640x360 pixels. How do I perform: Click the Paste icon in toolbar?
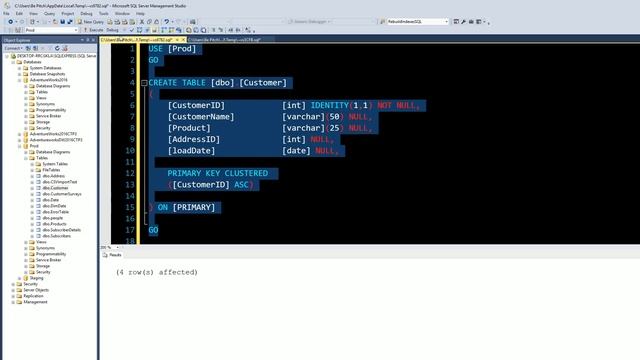[156, 22]
